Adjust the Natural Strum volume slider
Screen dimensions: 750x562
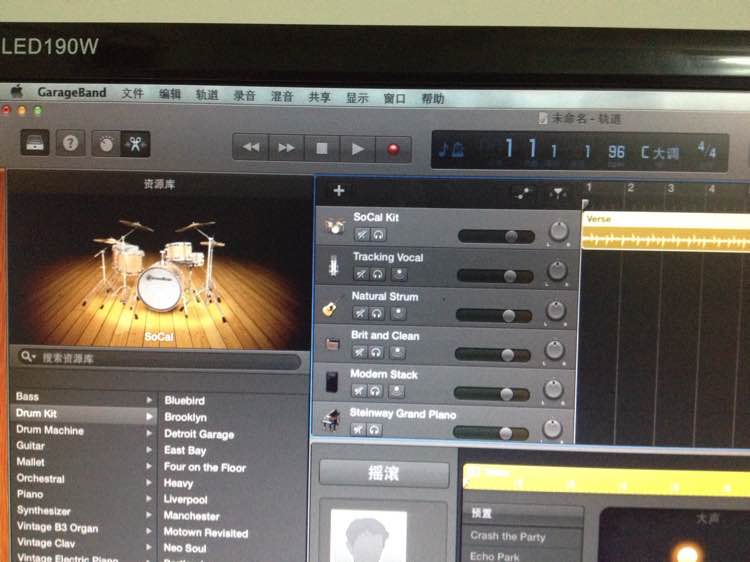pyautogui.click(x=494, y=315)
